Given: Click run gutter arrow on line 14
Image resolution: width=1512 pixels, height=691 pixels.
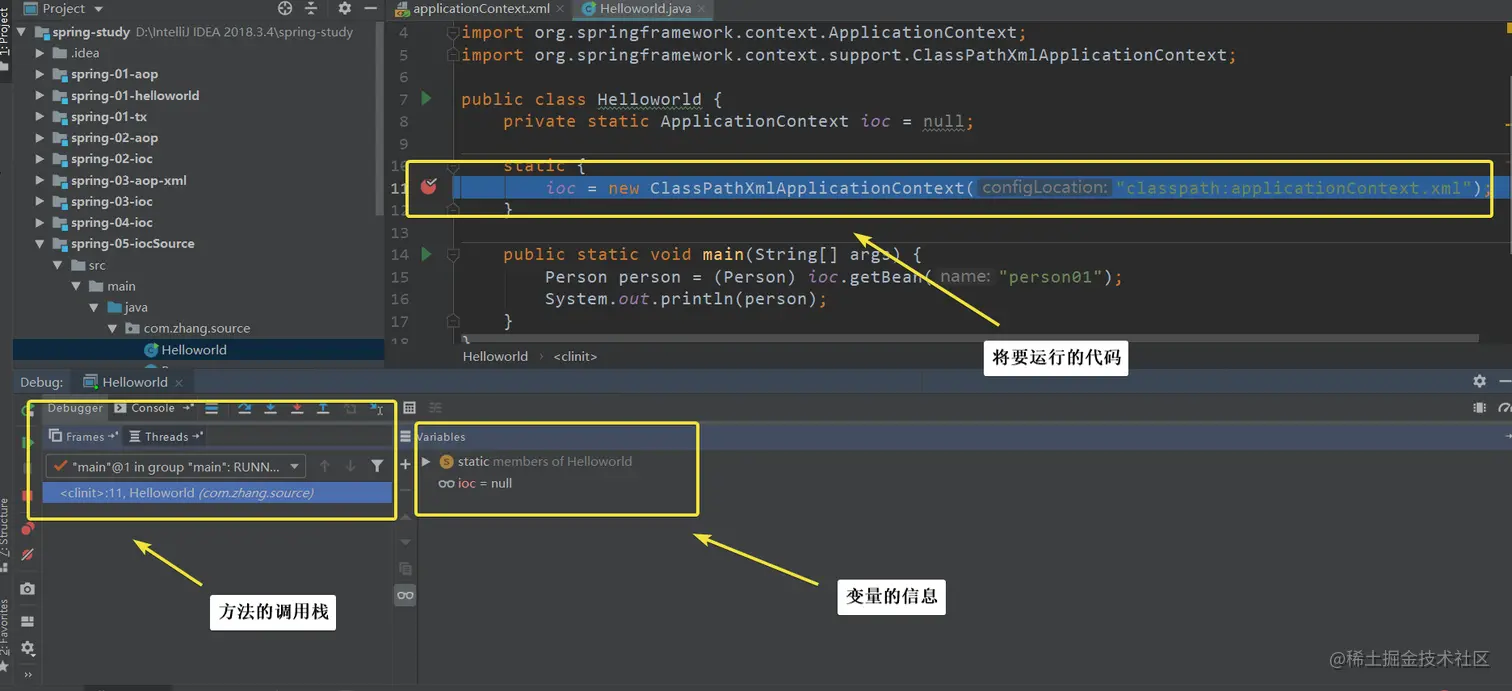Looking at the screenshot, I should tap(427, 254).
